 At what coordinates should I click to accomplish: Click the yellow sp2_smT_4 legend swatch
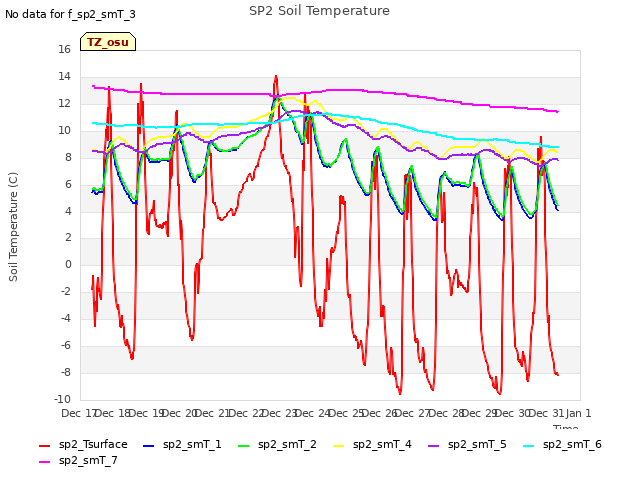pyautogui.click(x=339, y=446)
